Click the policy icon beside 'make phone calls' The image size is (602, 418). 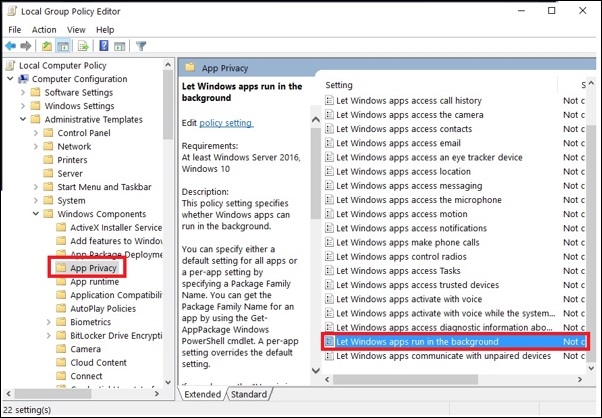pos(329,243)
